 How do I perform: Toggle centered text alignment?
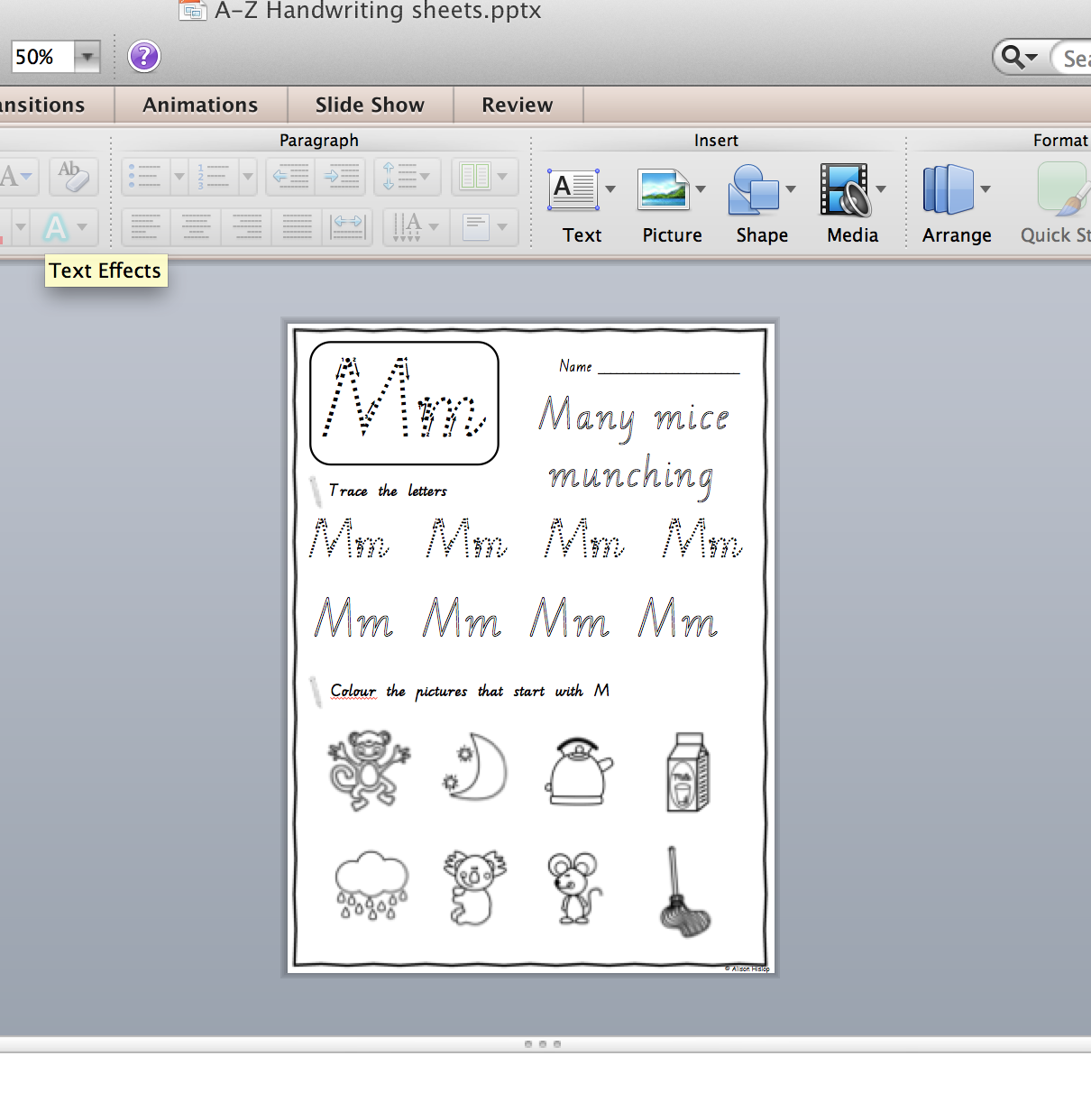[x=196, y=227]
